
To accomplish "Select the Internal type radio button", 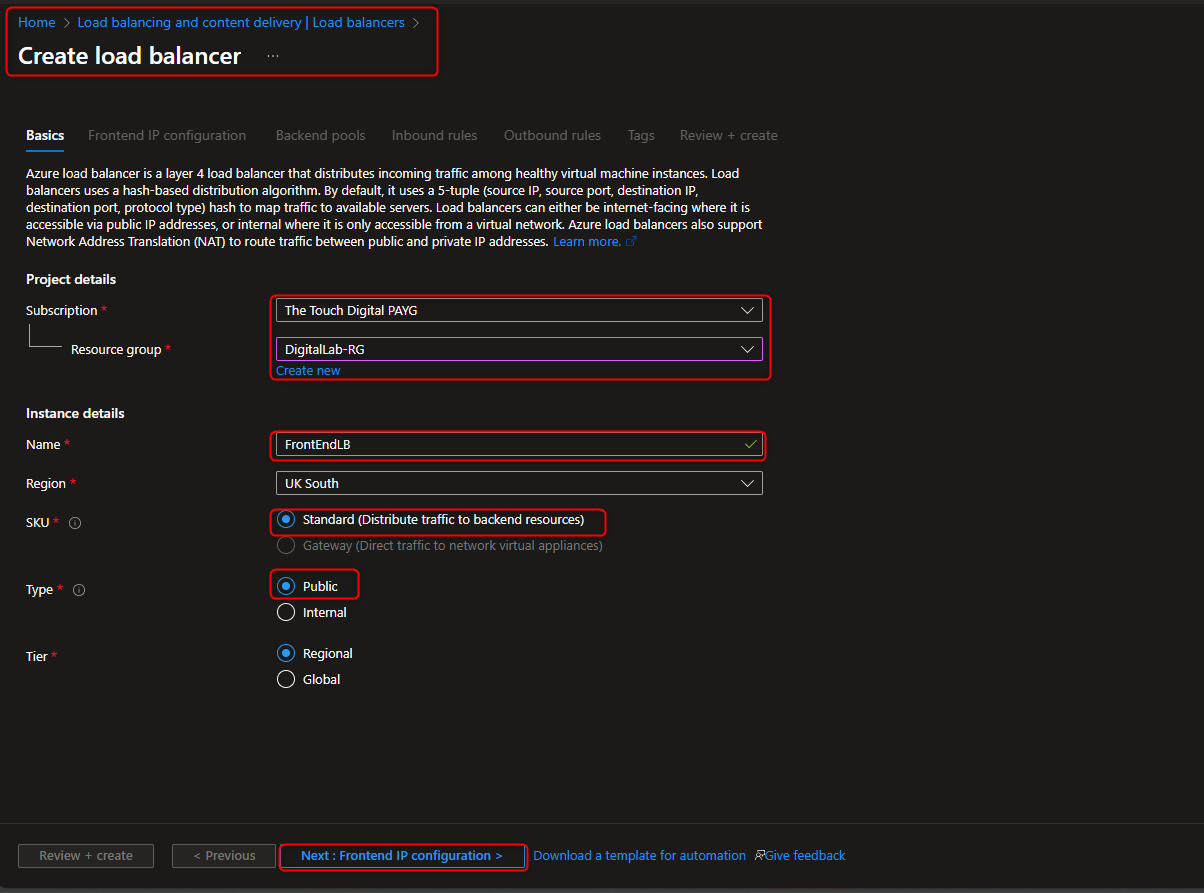I will point(285,612).
